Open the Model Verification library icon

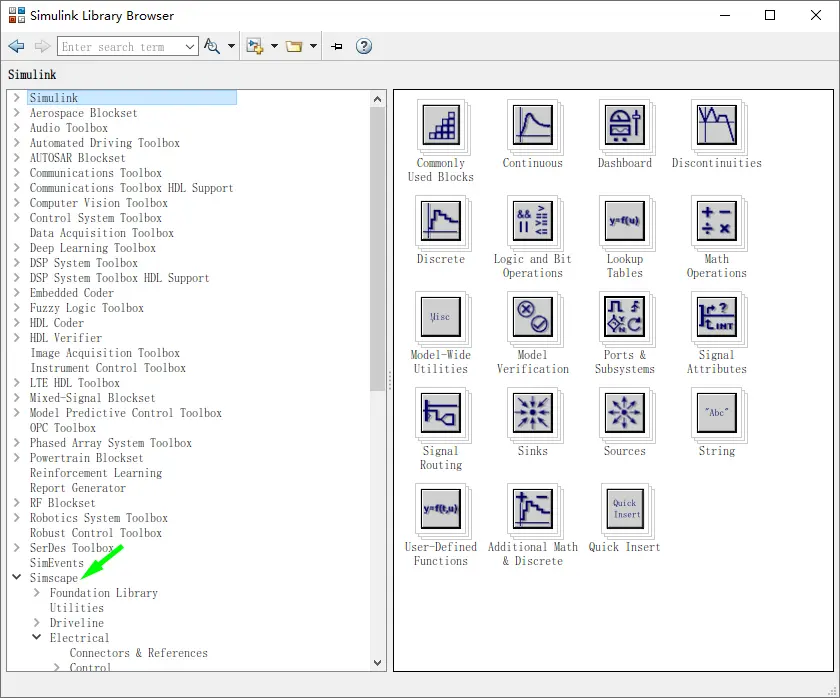[532, 317]
